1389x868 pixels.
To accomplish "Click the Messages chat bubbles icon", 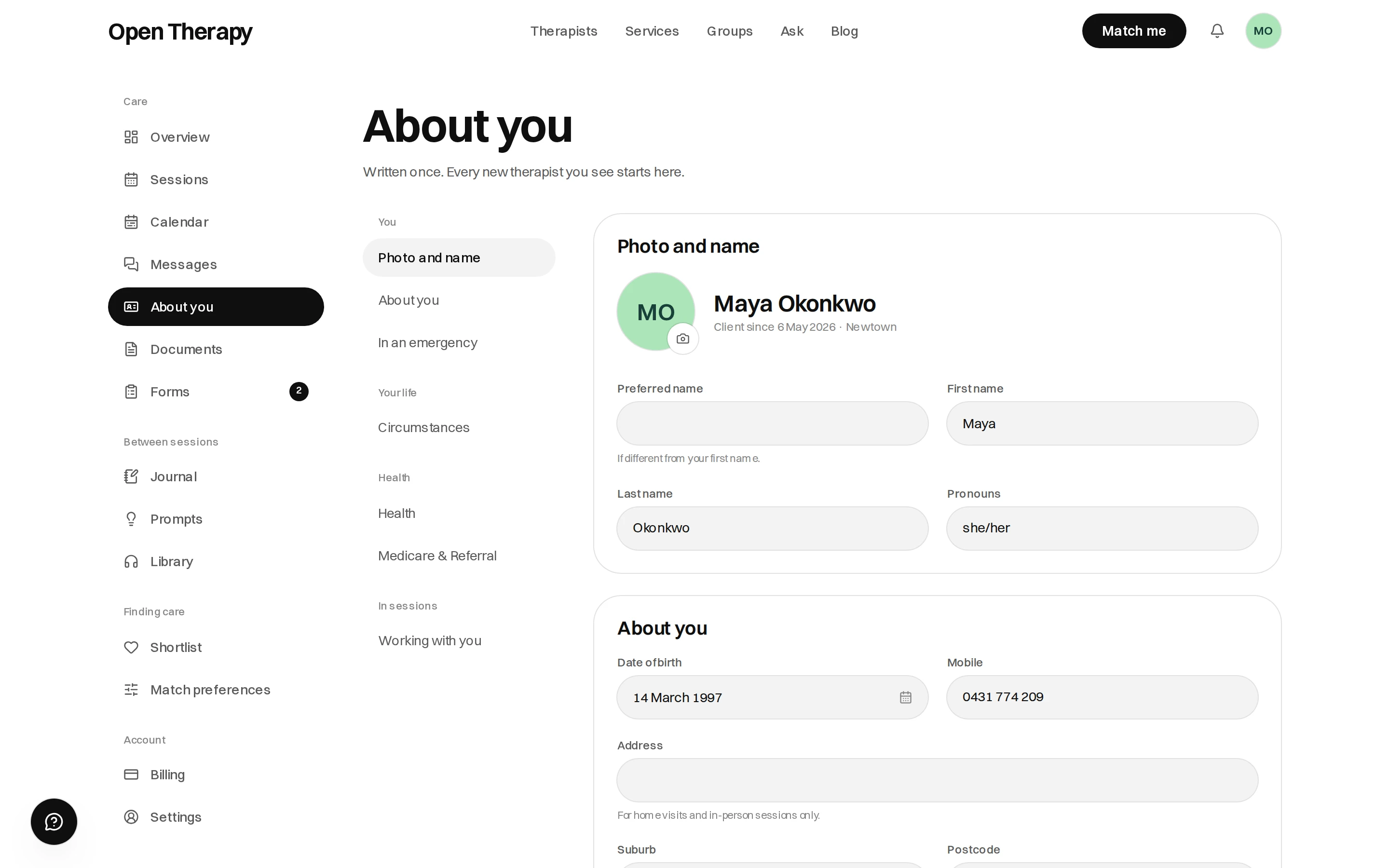I will pos(131,264).
